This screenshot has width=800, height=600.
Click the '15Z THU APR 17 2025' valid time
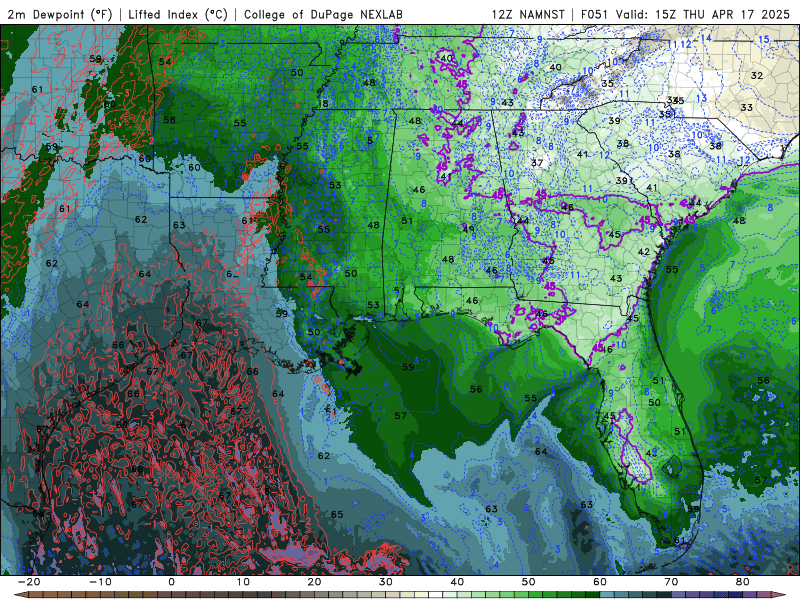[x=722, y=15]
